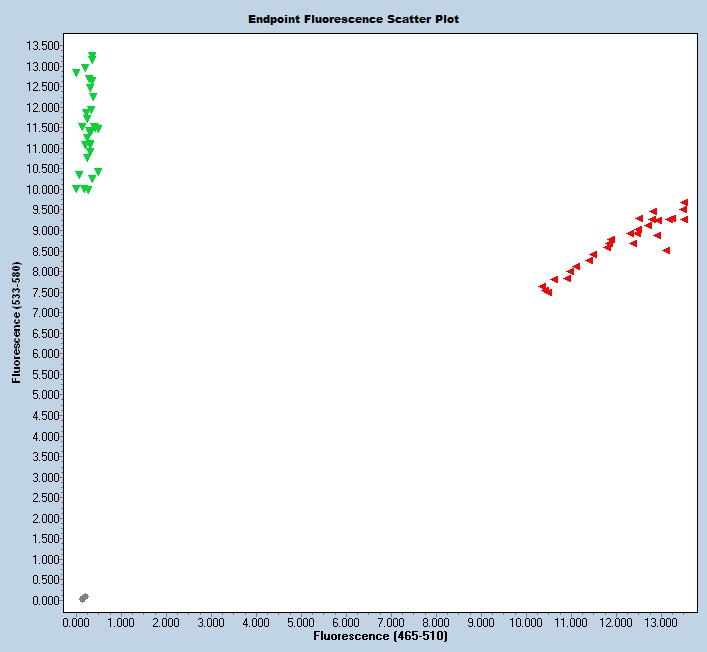This screenshot has width=707, height=652.
Task: Click the 0.000 tick label on x-axis
Action: [76, 622]
